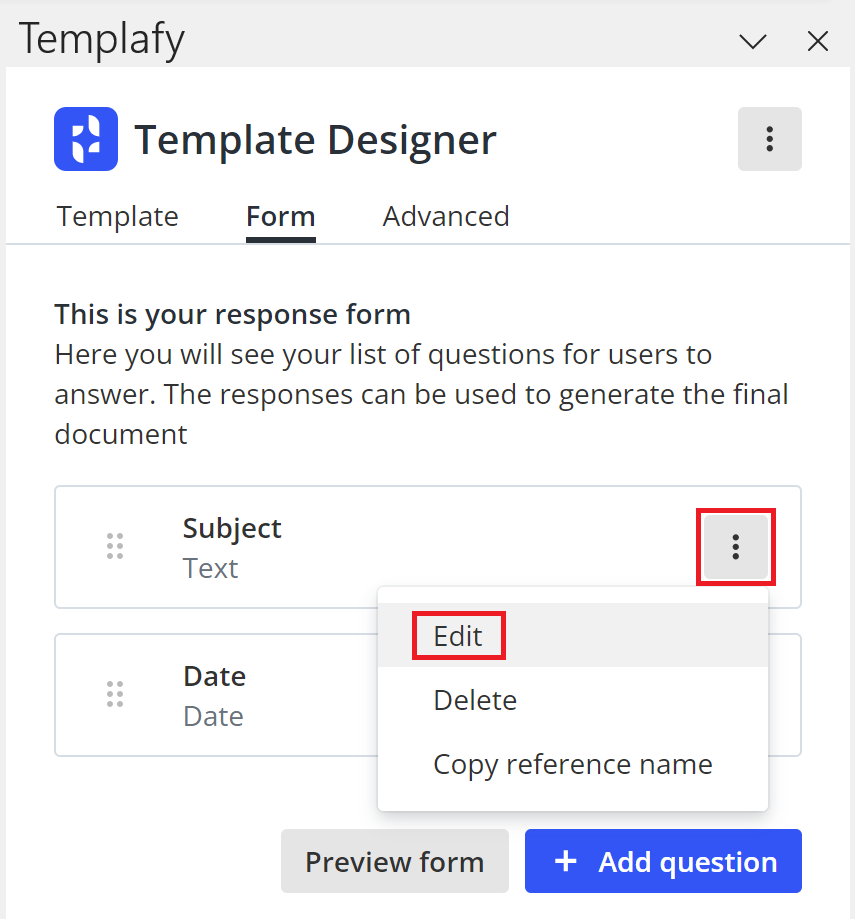Open the Advanced tab

446,216
